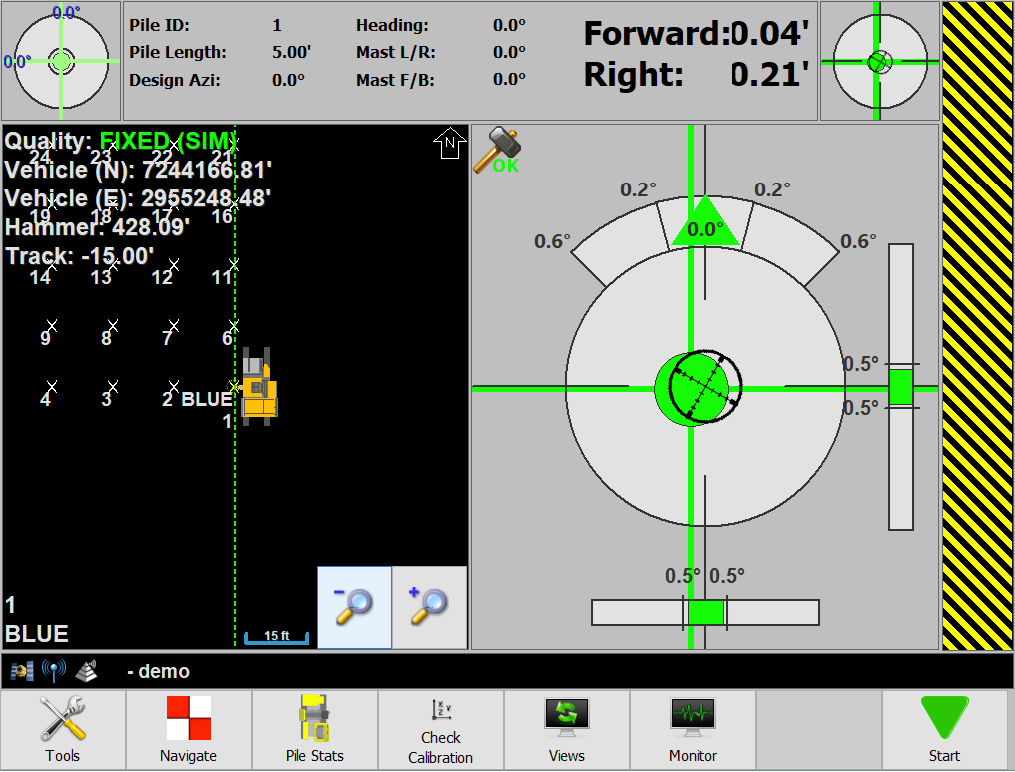Click the pyramid base station signal icon

87,671
